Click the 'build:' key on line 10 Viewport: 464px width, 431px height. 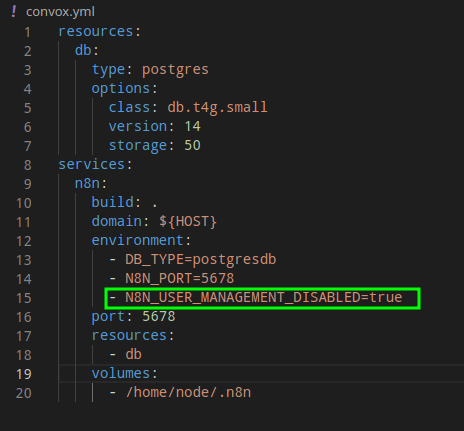116,202
